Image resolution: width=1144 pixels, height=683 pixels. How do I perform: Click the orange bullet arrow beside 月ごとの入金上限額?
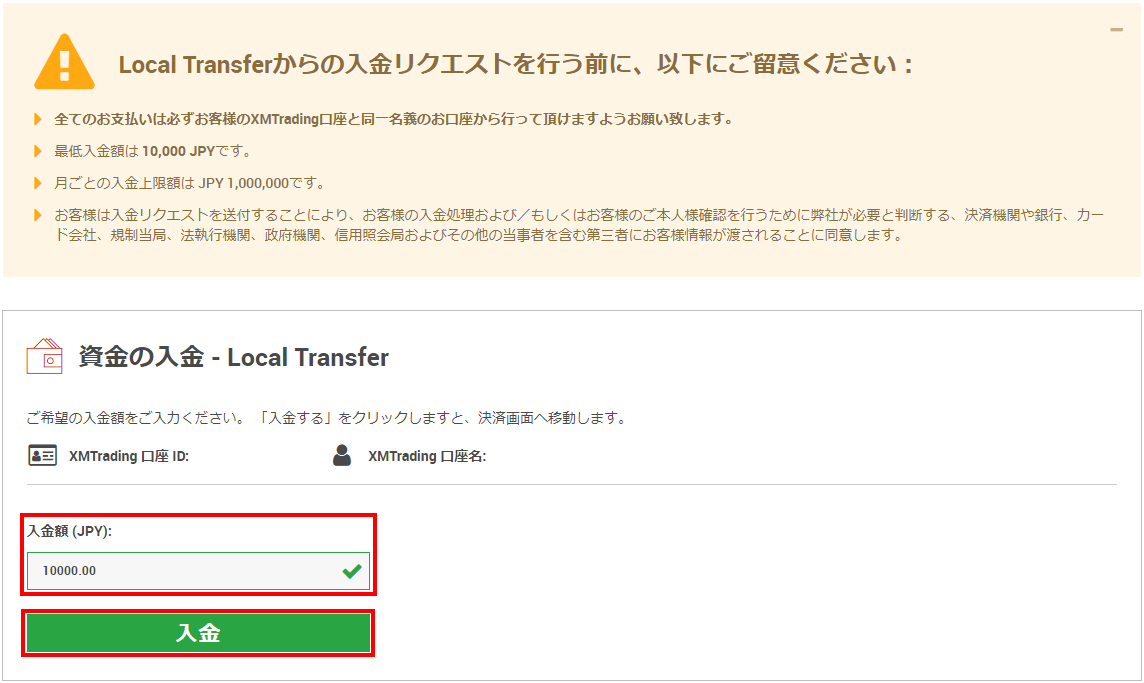point(38,183)
